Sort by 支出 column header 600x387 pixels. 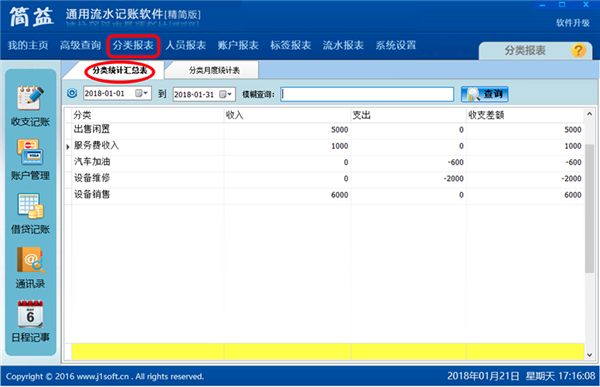[408, 115]
